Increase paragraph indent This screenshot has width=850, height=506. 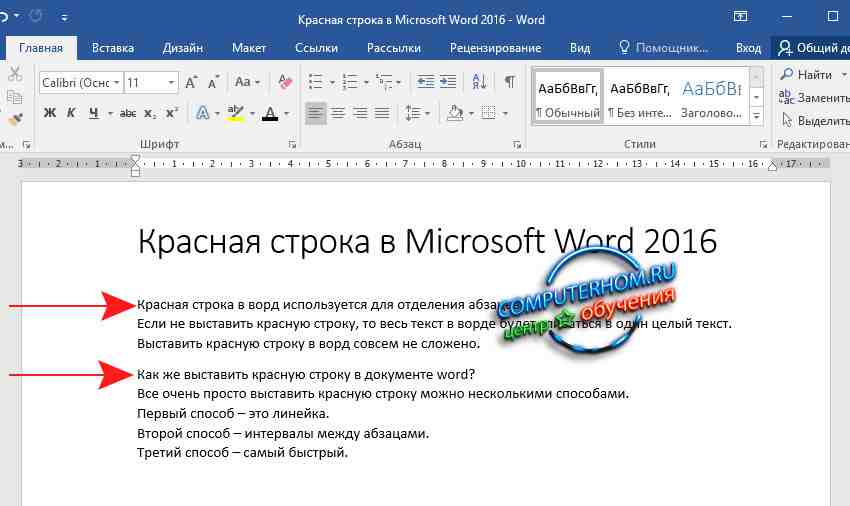[x=448, y=82]
